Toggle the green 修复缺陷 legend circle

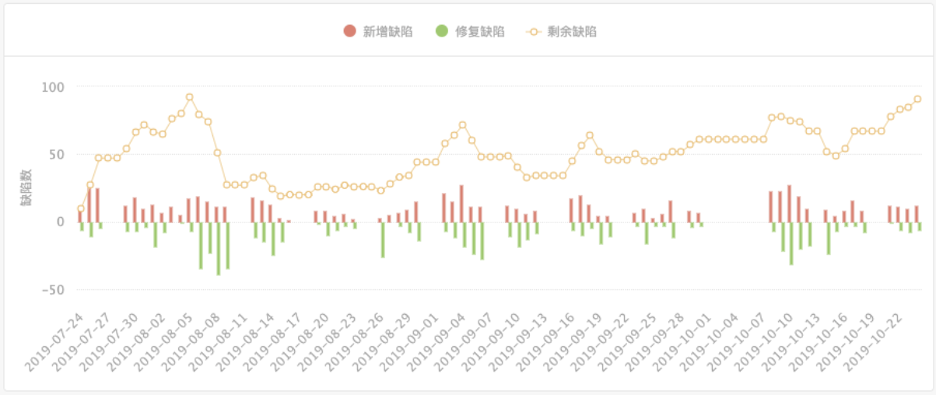[x=442, y=31]
